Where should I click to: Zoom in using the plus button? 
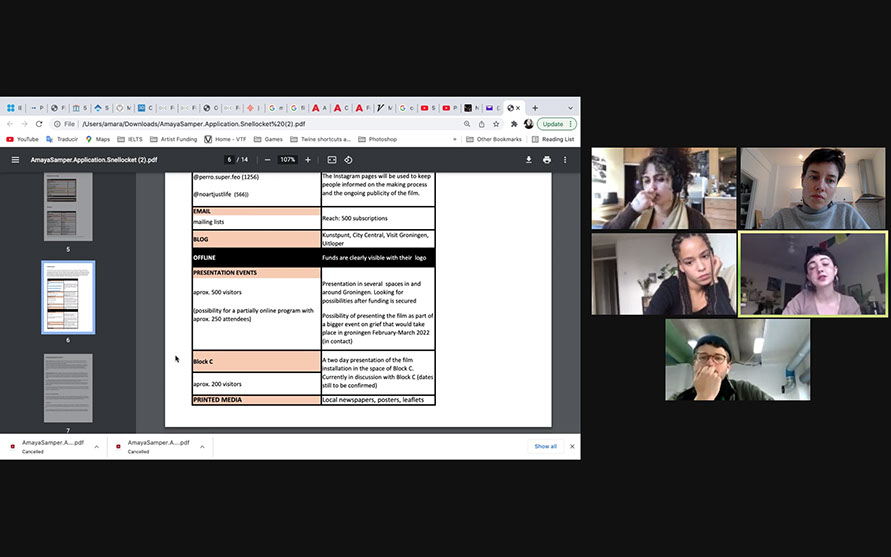[308, 160]
